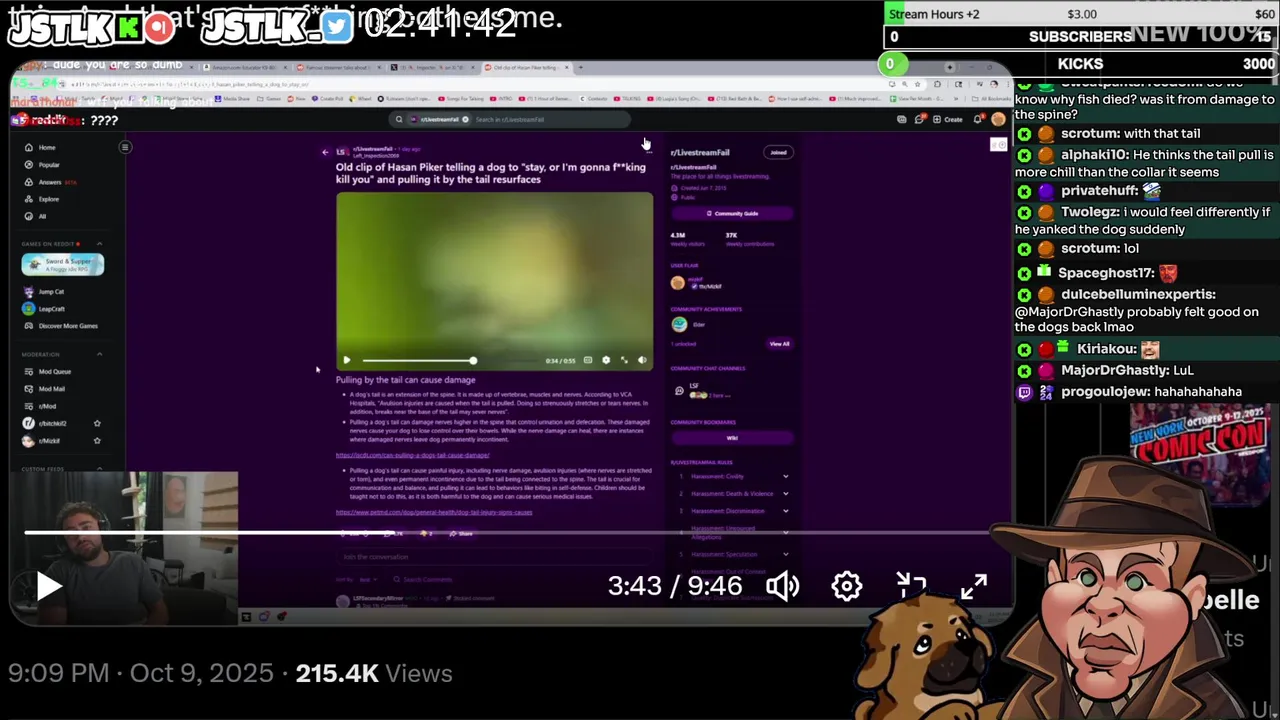Image resolution: width=1280 pixels, height=720 pixels.
Task: Open the Community Guide button
Action: [732, 213]
